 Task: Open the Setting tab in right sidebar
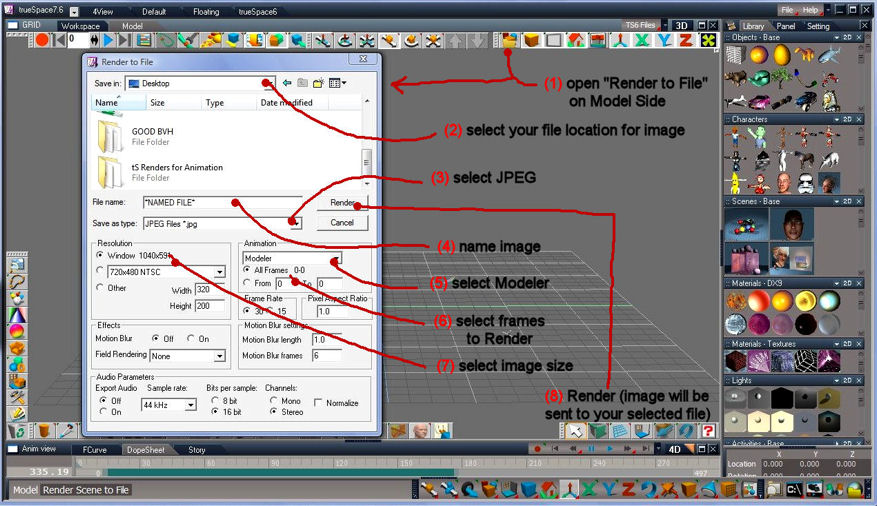[x=818, y=26]
